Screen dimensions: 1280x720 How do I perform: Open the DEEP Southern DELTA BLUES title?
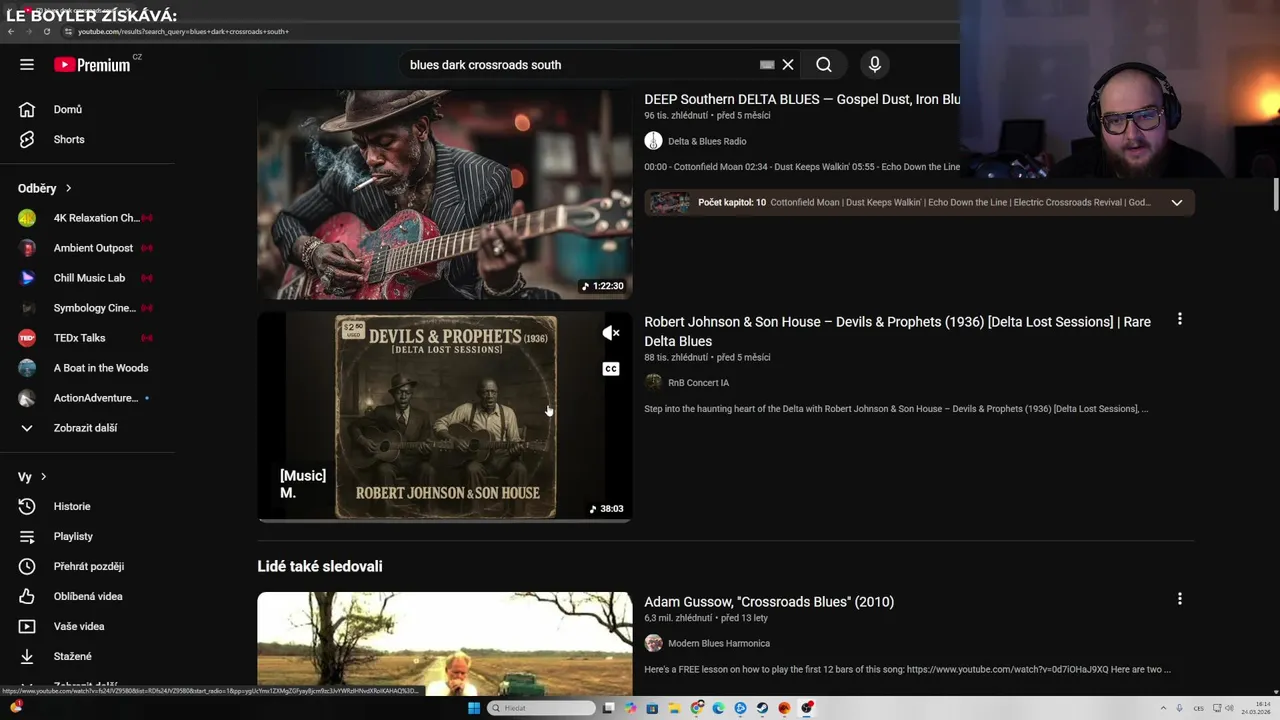pos(802,99)
